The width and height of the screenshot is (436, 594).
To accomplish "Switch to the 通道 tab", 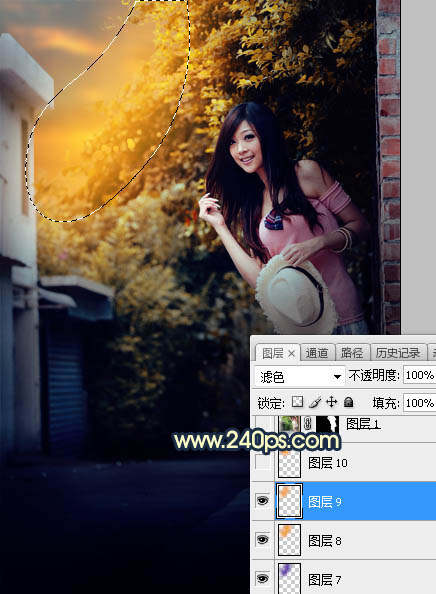I will (x=317, y=353).
